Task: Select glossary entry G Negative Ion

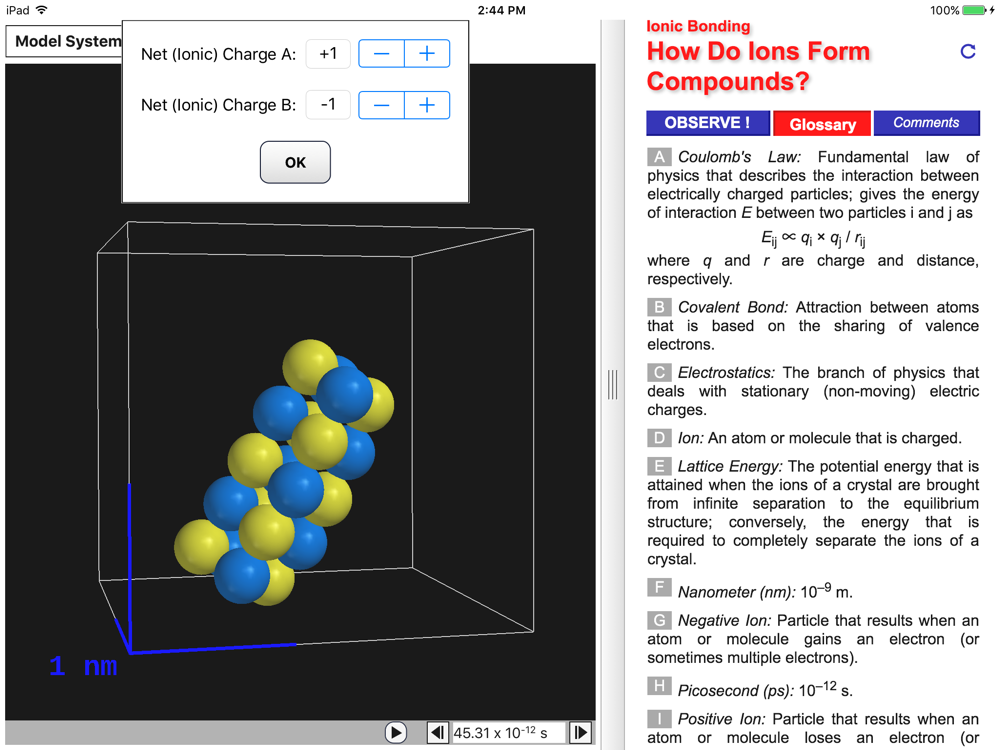Action: click(659, 621)
